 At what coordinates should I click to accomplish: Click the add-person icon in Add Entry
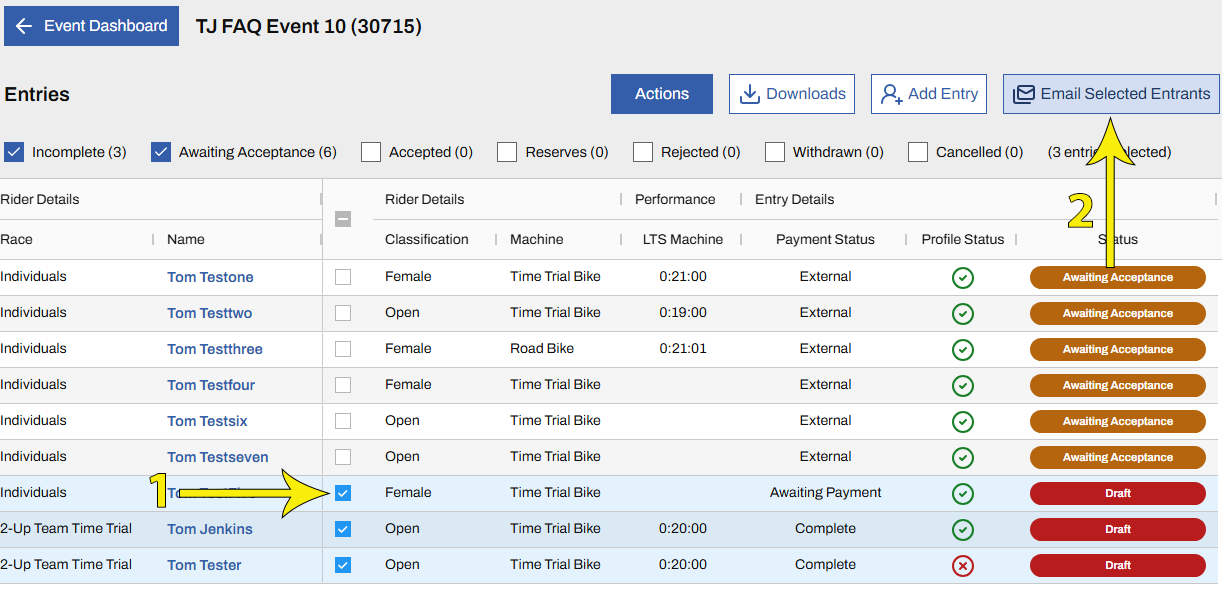[892, 94]
